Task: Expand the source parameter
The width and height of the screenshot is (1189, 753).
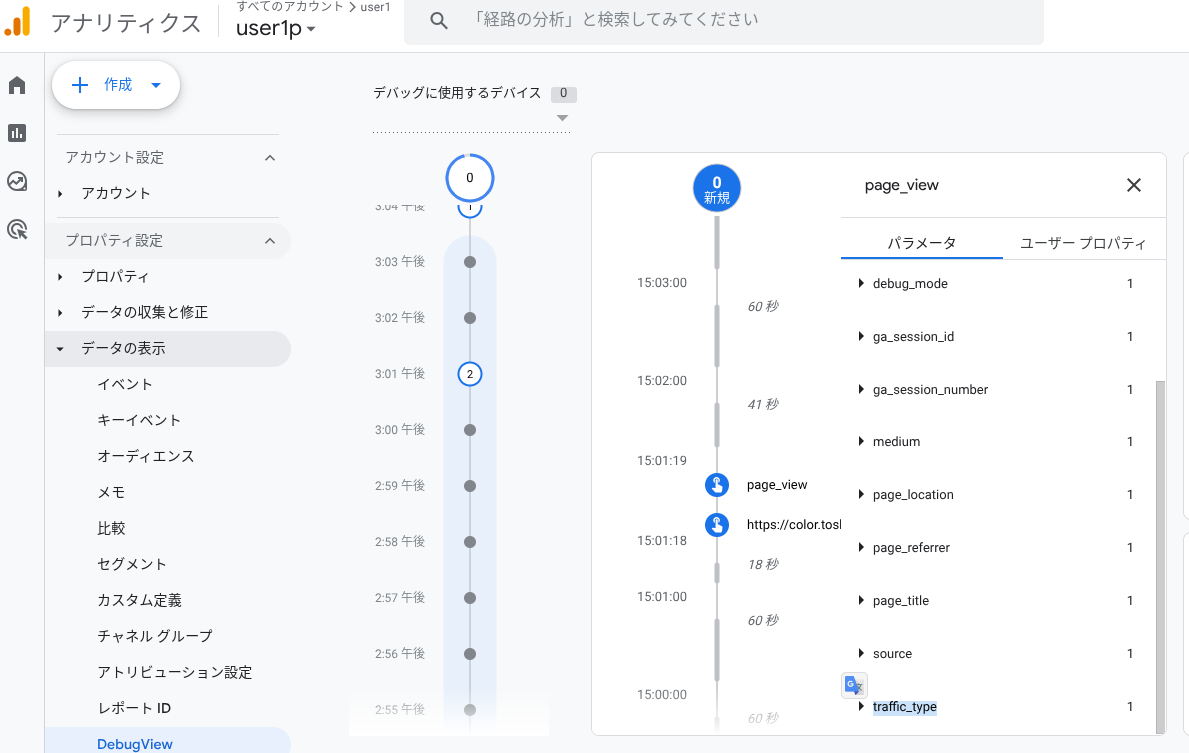Action: pyautogui.click(x=861, y=654)
